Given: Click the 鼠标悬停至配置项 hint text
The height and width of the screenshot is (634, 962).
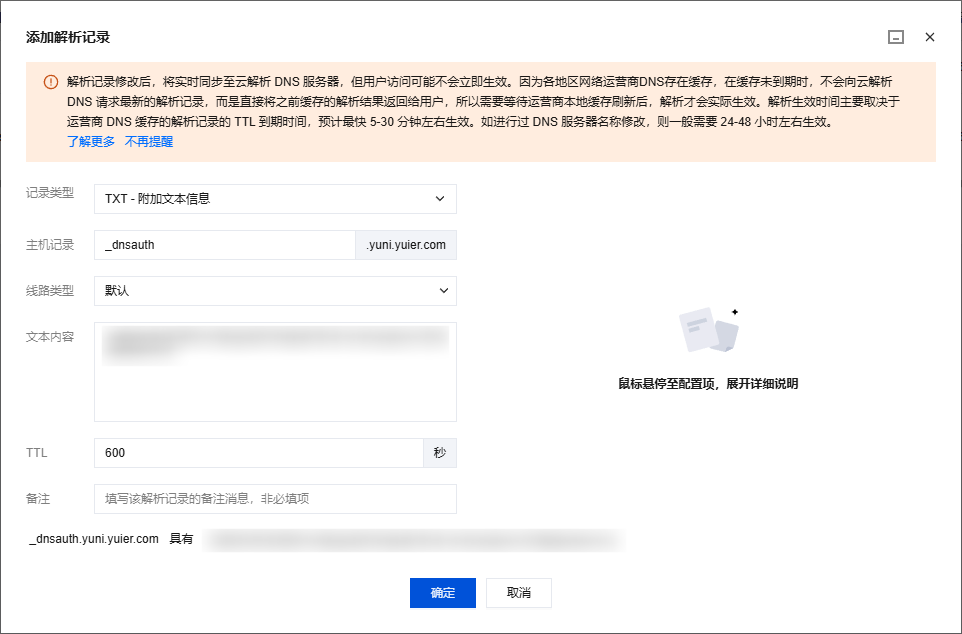Looking at the screenshot, I should (x=709, y=384).
